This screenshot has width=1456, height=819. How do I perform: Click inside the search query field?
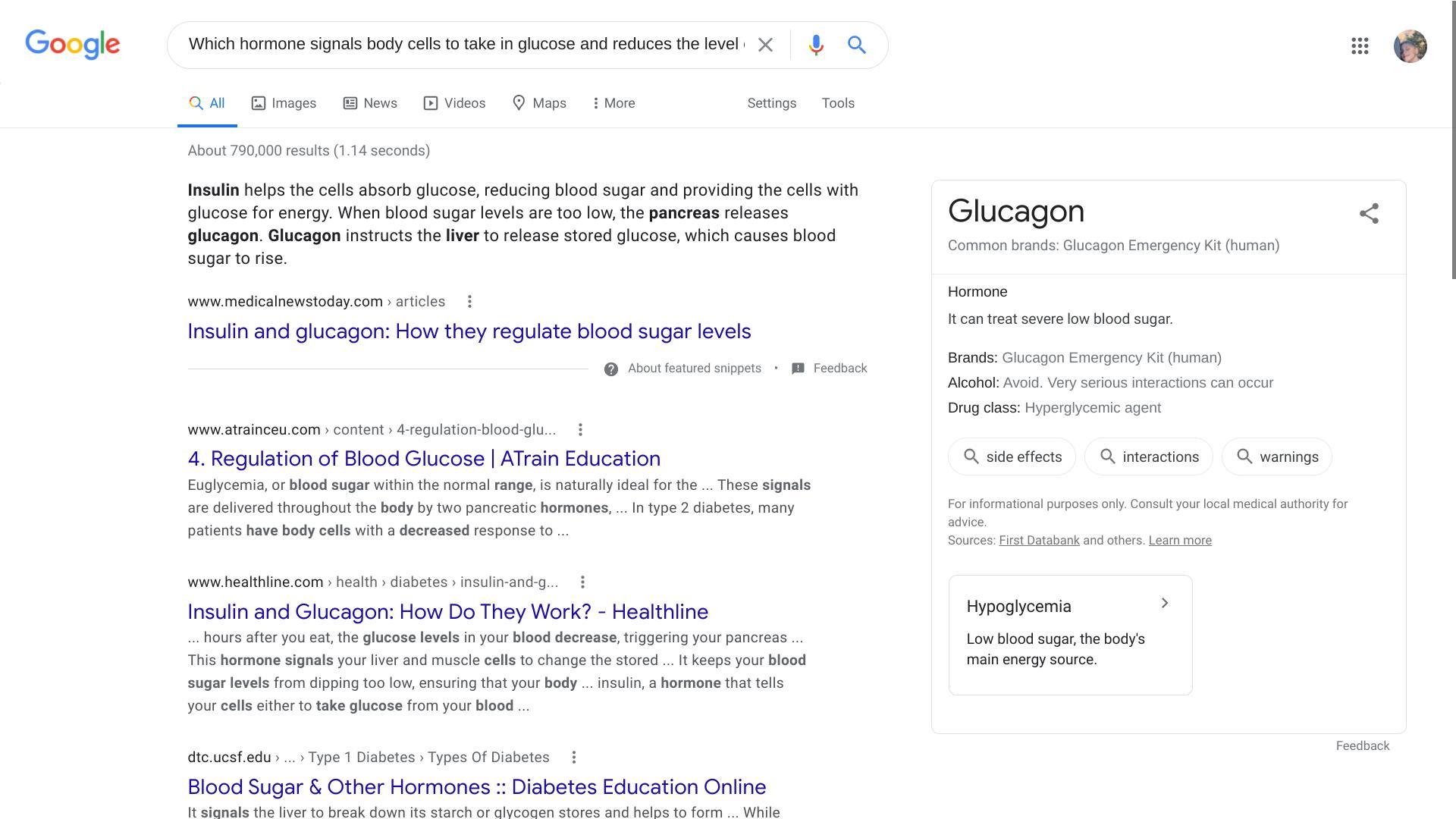coord(463,45)
